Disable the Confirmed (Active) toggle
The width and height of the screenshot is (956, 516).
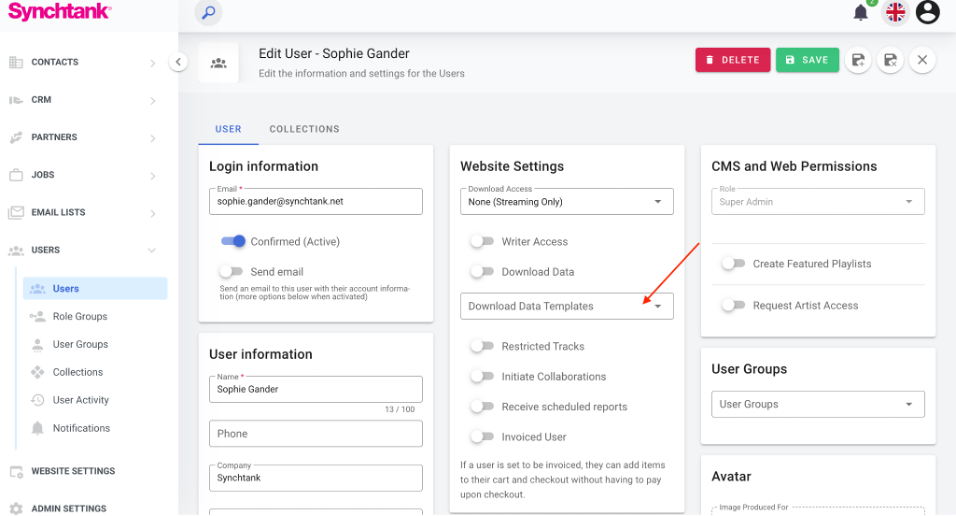point(233,241)
